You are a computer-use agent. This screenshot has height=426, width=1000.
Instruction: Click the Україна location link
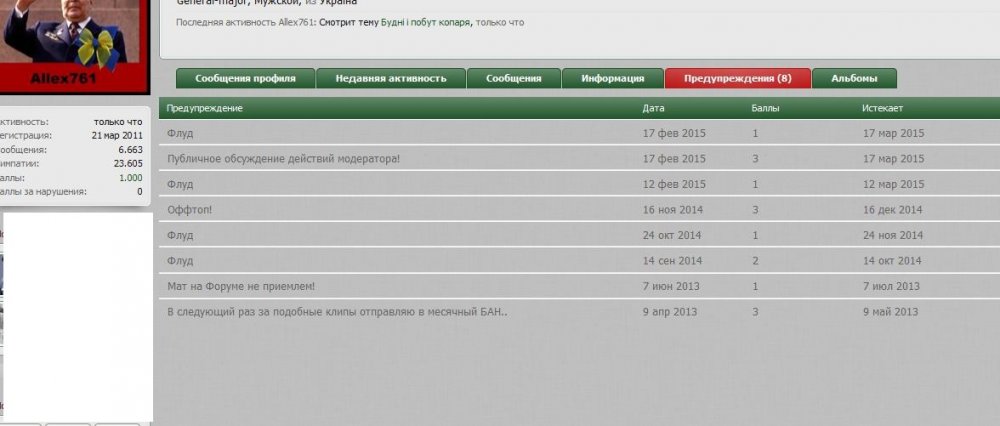[338, 3]
